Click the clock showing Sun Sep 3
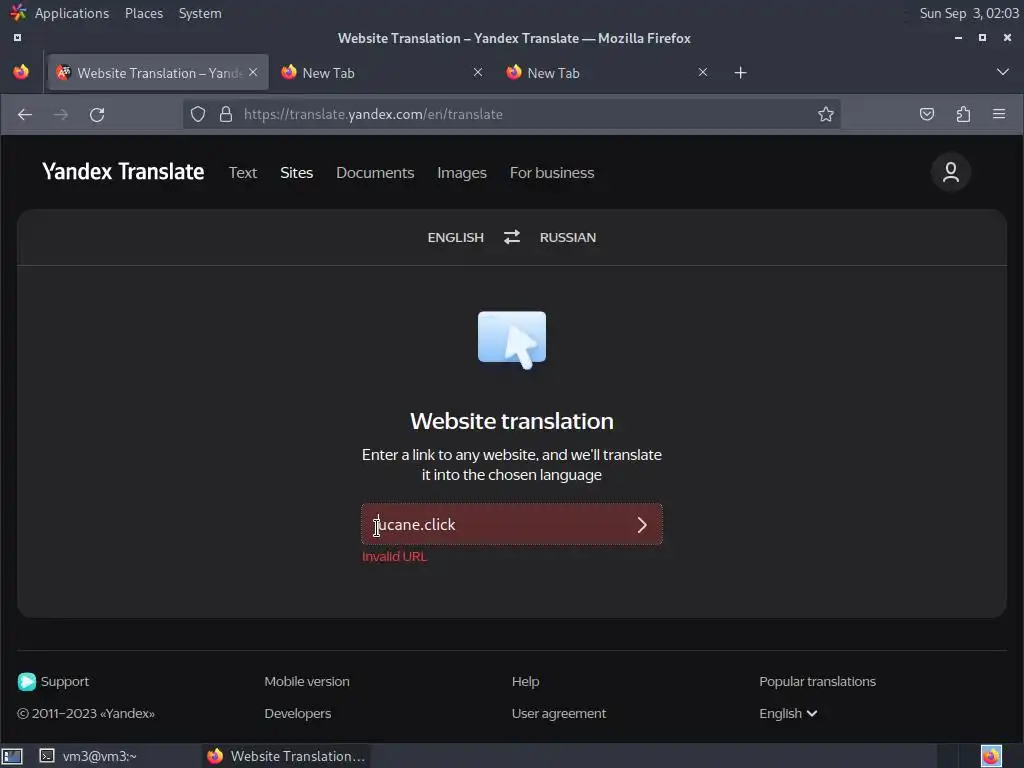This screenshot has height=768, width=1024. (x=969, y=13)
